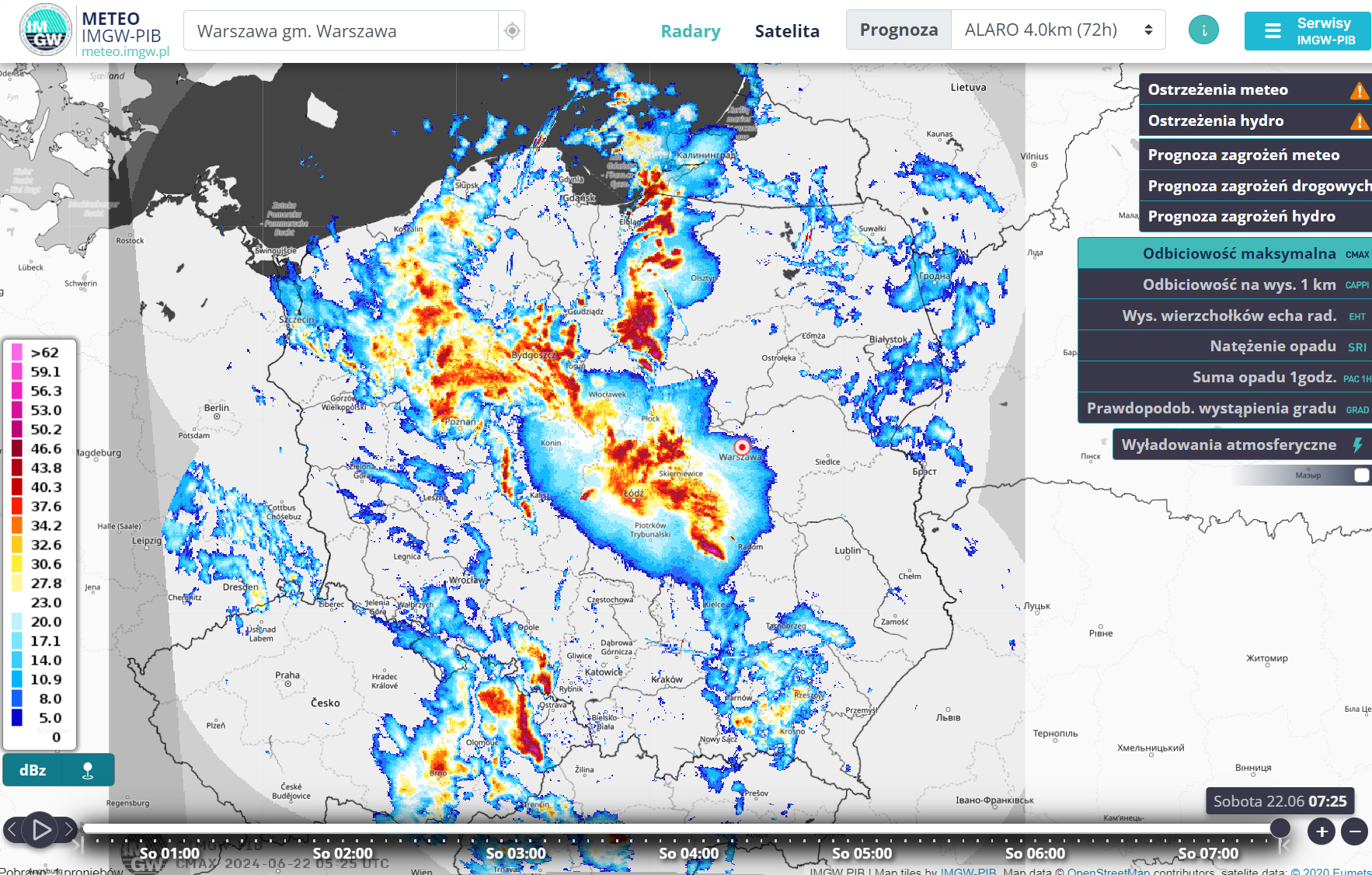Click the Vilnius city label on map
The height and width of the screenshot is (875, 1372).
[1034, 156]
